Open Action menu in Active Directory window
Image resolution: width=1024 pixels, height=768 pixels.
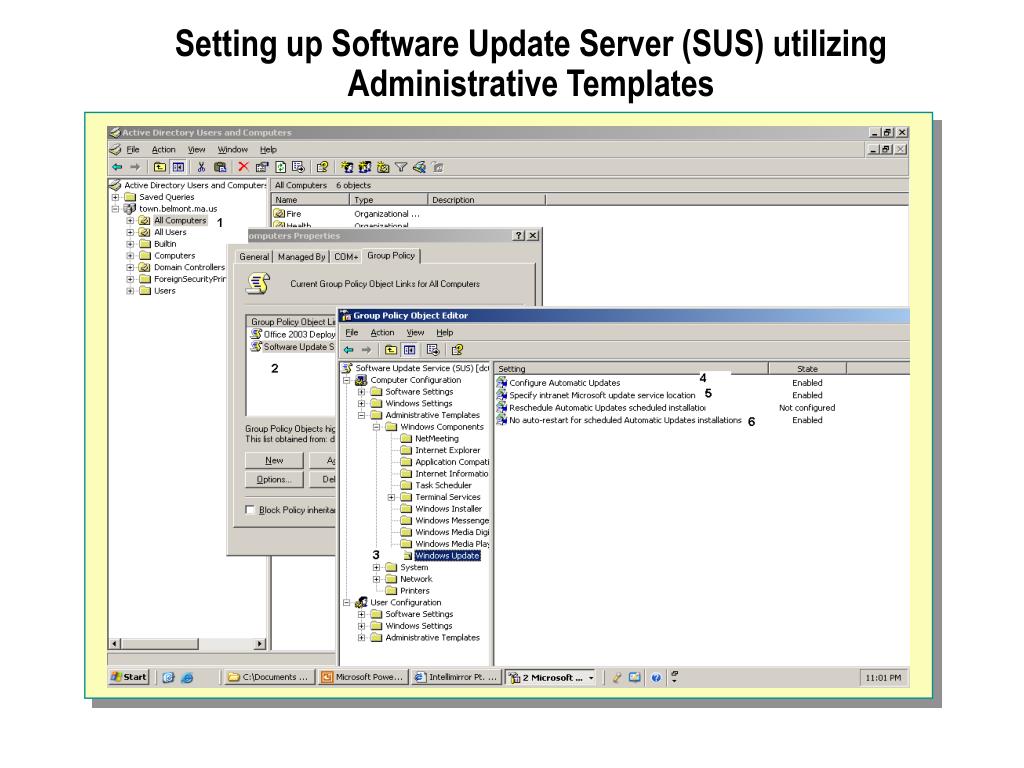click(163, 150)
